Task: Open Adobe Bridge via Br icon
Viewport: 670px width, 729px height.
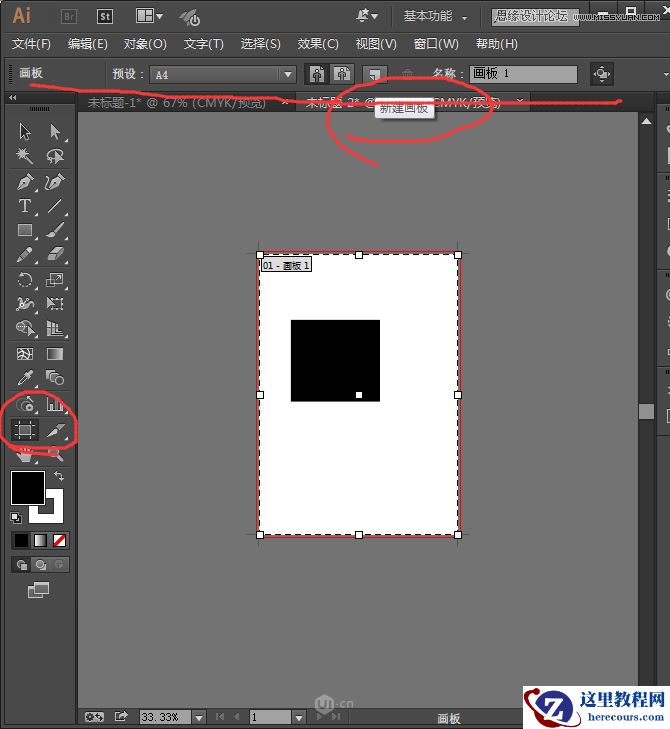Action: coord(69,17)
